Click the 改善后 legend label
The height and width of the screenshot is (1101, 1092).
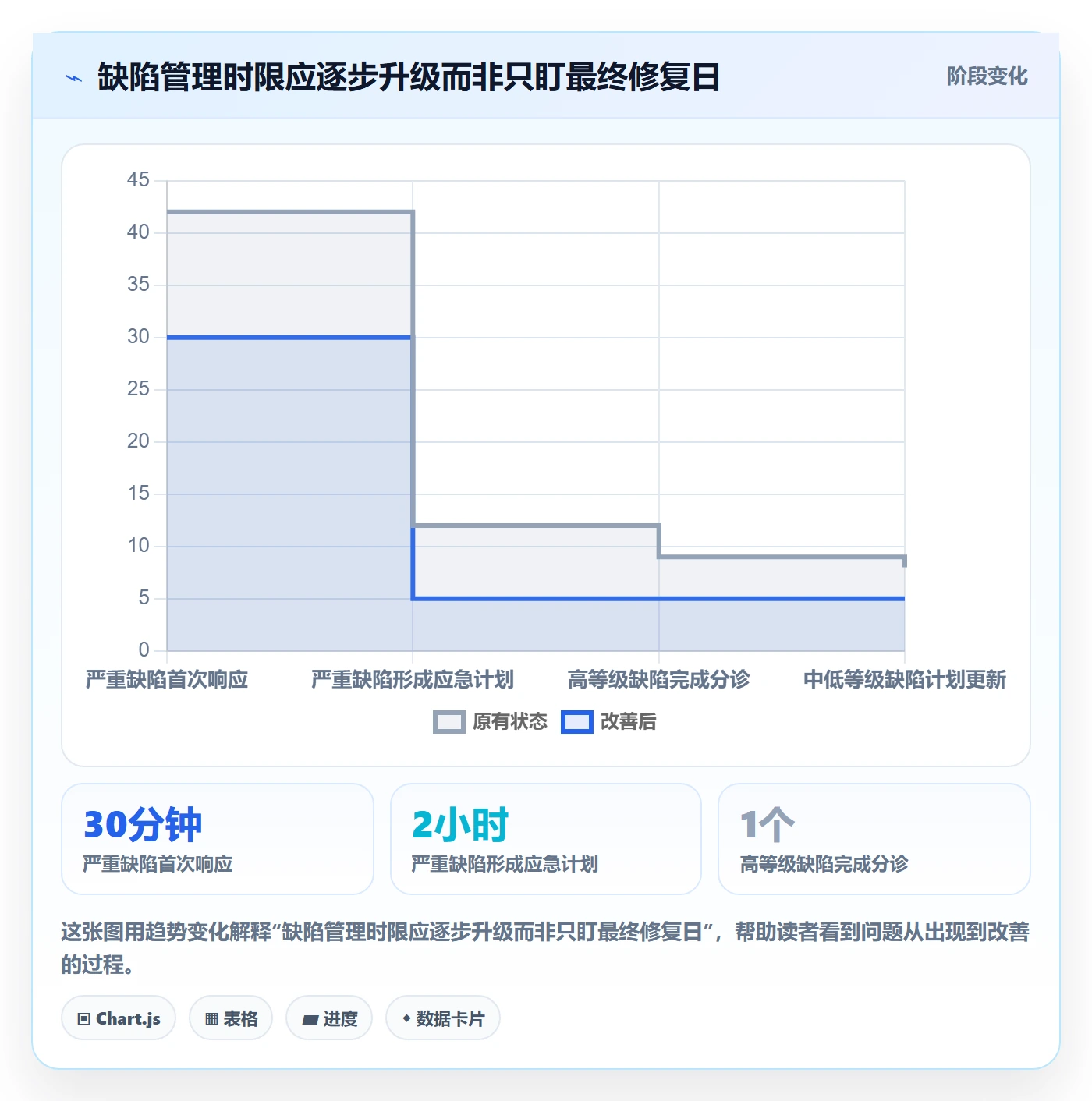[628, 722]
